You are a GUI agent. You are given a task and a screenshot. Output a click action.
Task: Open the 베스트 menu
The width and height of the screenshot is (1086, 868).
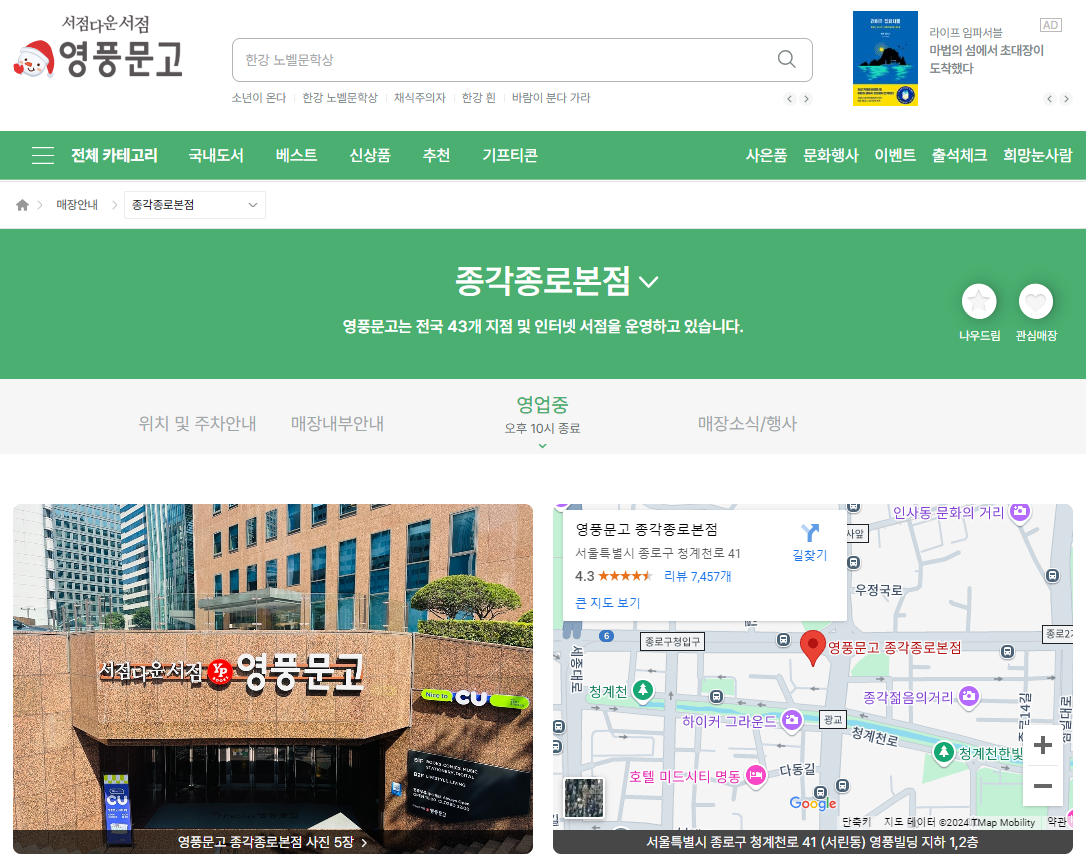[x=296, y=155]
